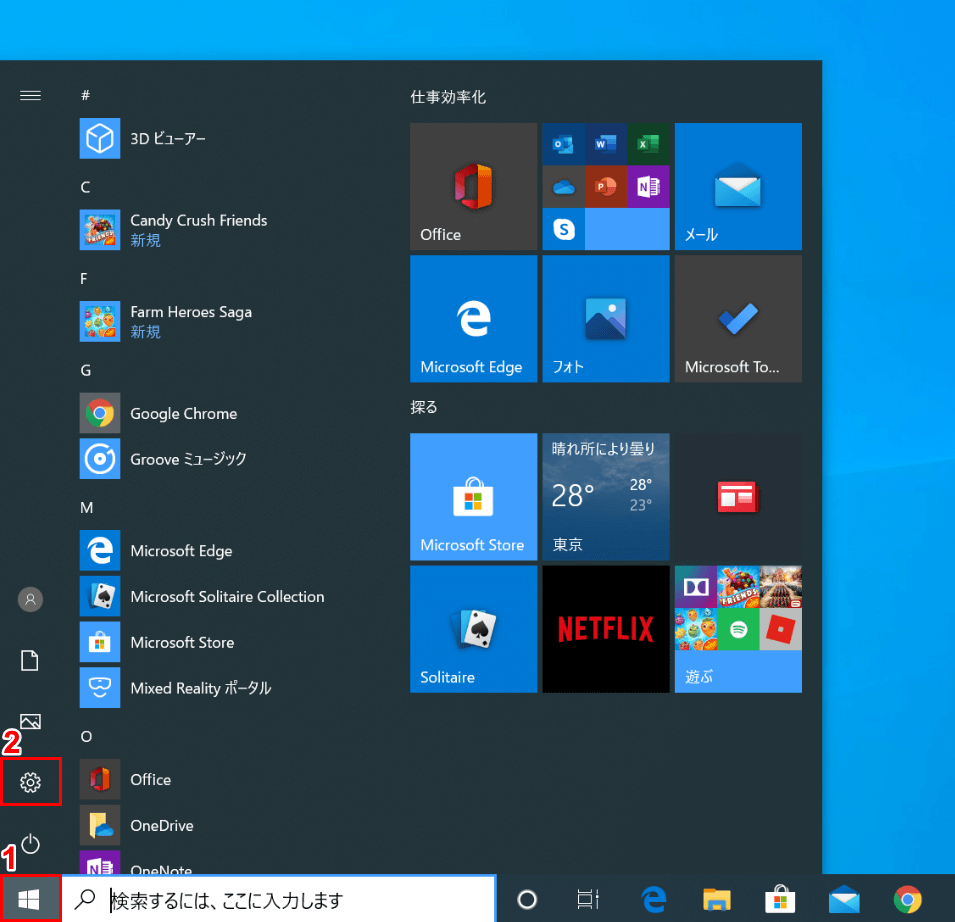Click PowerPoint icon in Office apps tile

tap(605, 186)
